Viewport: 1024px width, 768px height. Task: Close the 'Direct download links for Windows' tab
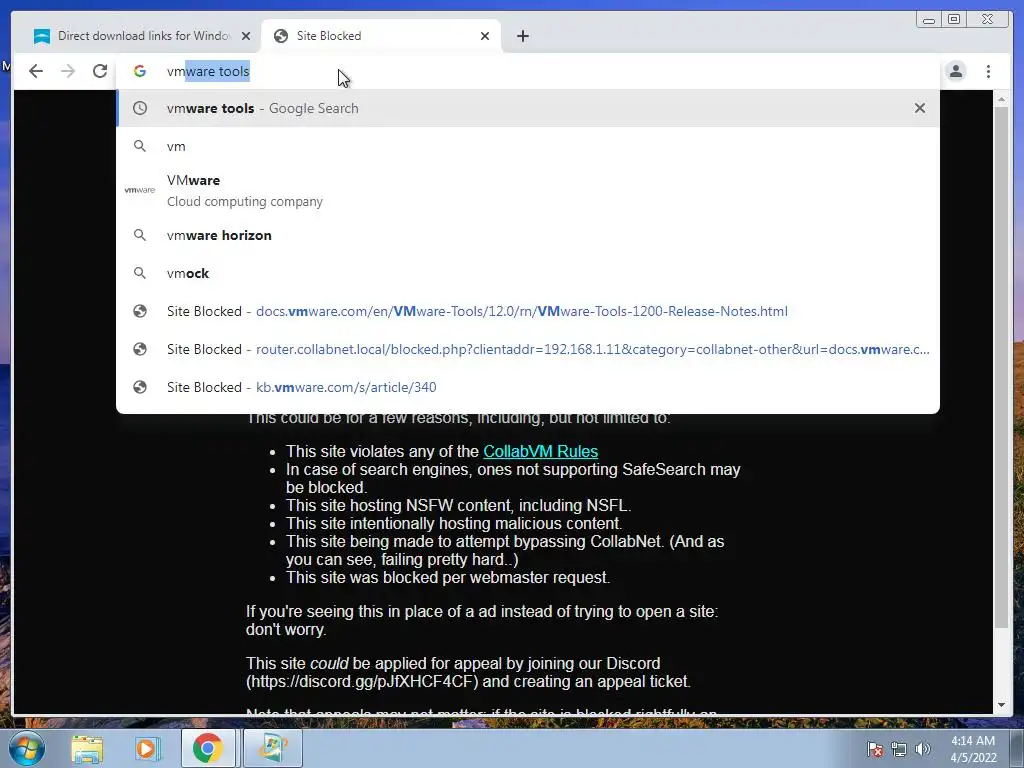(x=246, y=36)
